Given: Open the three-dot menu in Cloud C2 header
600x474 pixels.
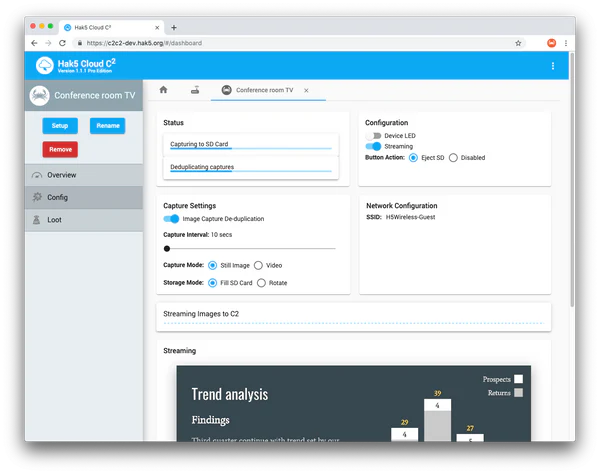Looking at the screenshot, I should click(x=553, y=66).
